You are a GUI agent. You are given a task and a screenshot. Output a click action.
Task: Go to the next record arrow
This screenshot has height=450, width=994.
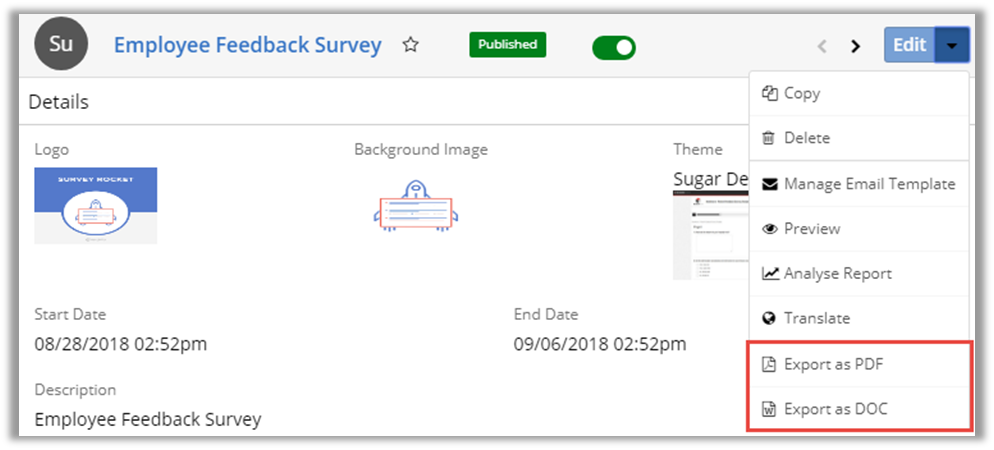point(855,46)
